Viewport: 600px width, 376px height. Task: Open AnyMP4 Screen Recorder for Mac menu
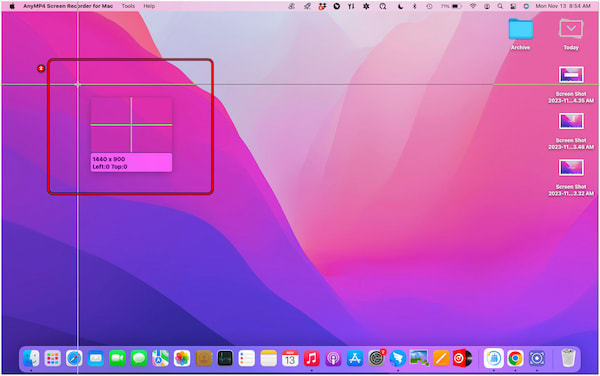tap(68, 6)
